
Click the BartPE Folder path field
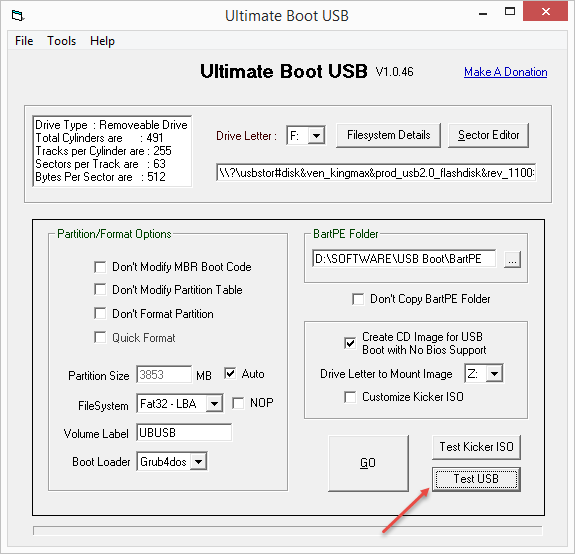pos(404,259)
